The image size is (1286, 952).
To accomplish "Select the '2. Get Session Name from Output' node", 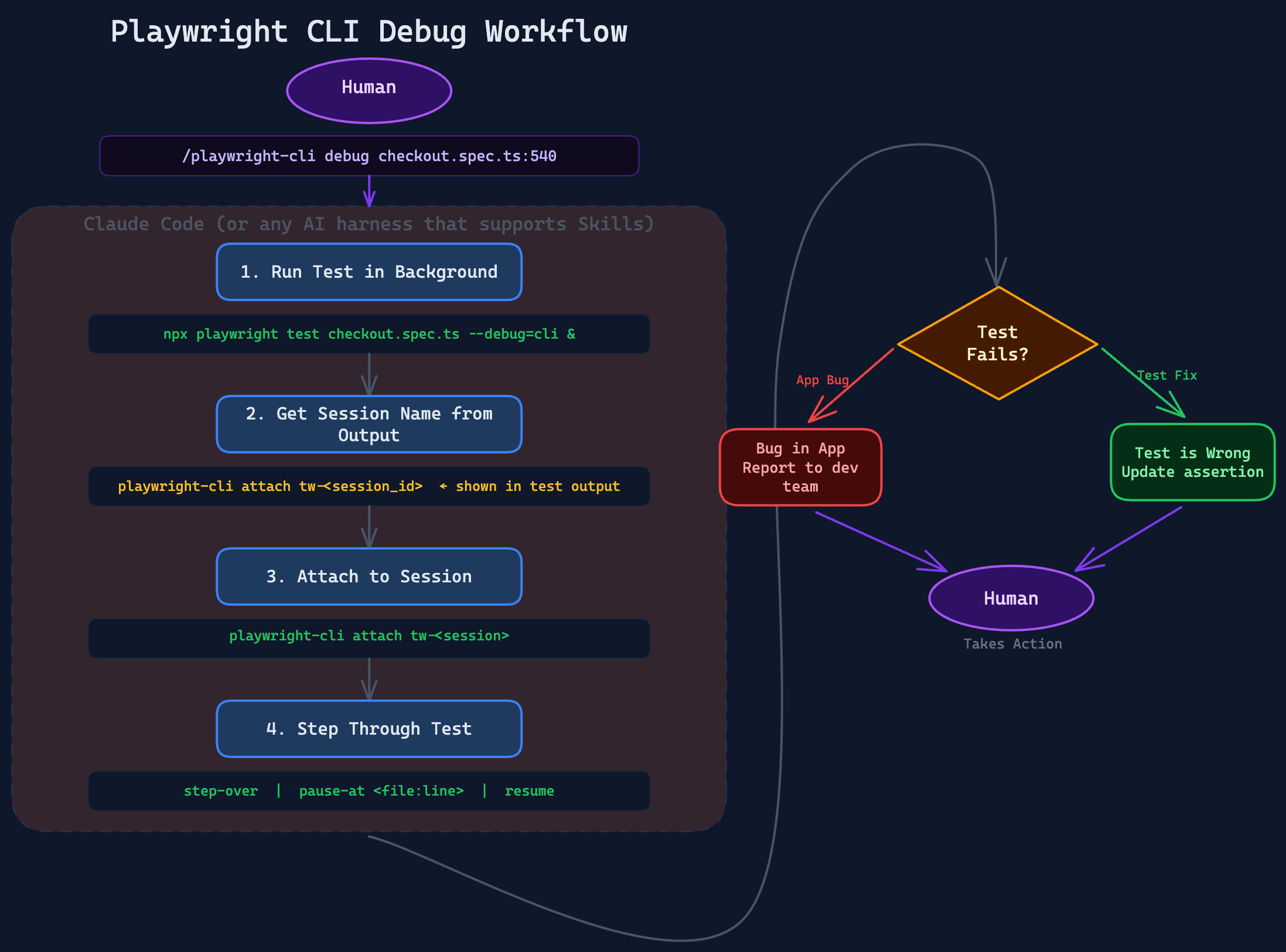I will pos(369,424).
